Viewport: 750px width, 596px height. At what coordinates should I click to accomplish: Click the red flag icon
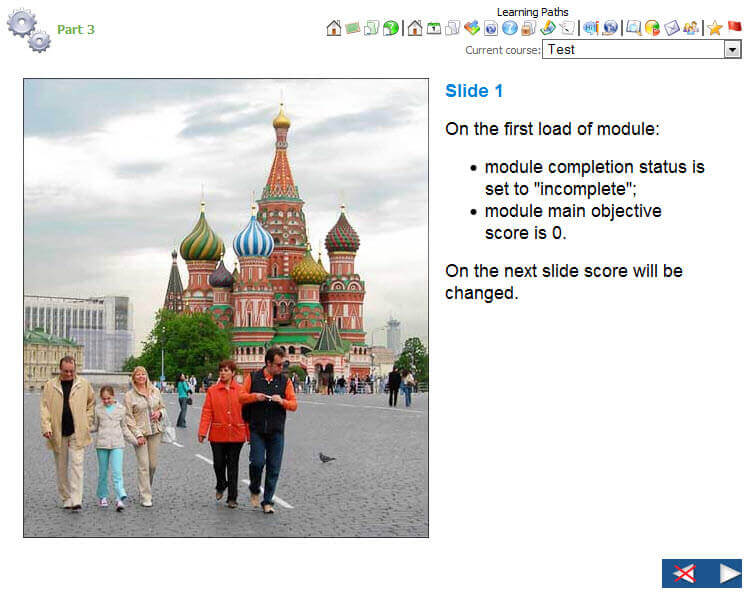(734, 27)
